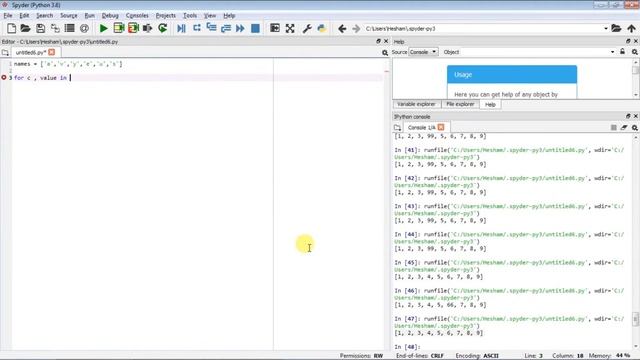Switch to Variable explorer tab

416,104
